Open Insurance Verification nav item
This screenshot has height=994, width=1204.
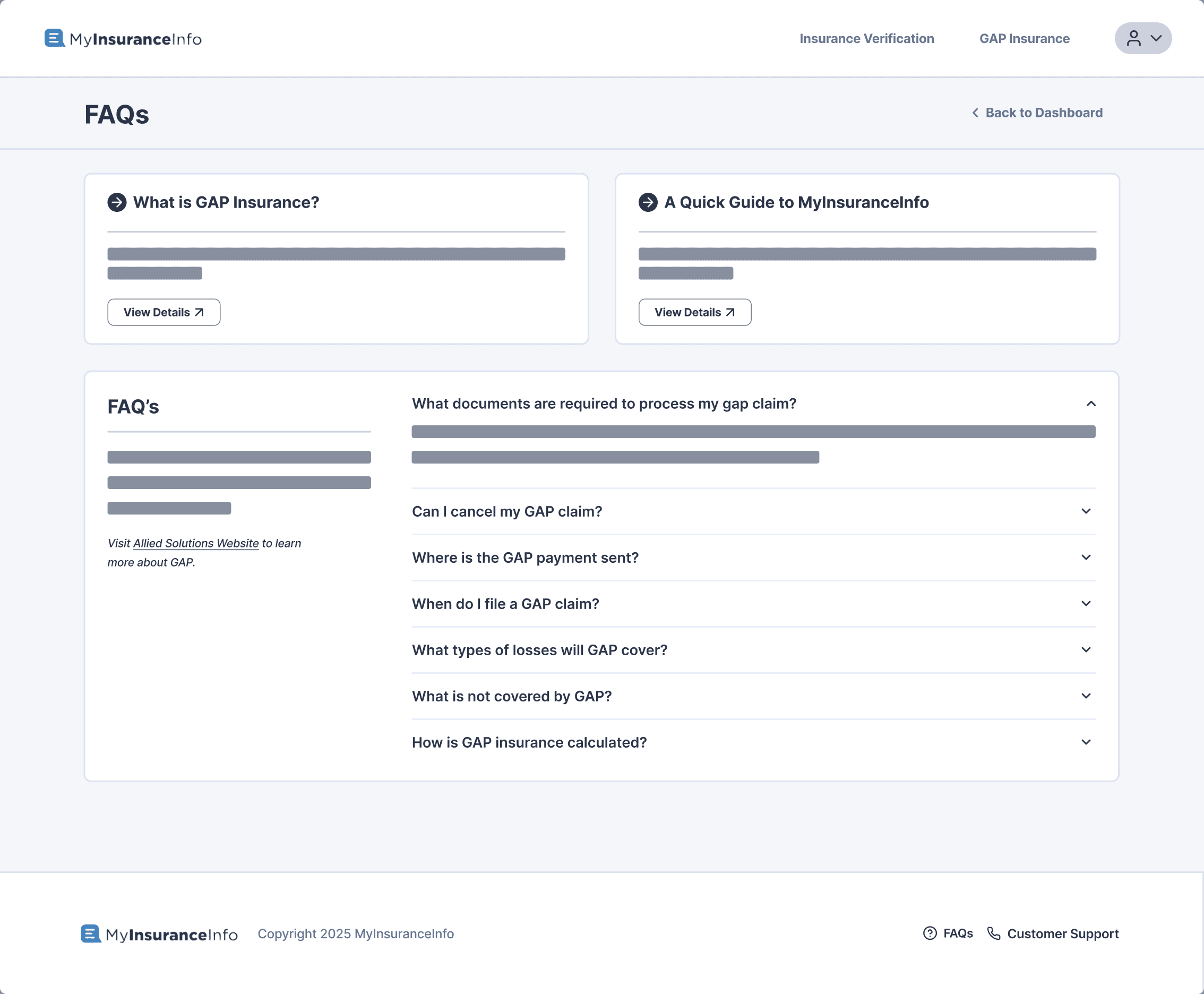866,38
